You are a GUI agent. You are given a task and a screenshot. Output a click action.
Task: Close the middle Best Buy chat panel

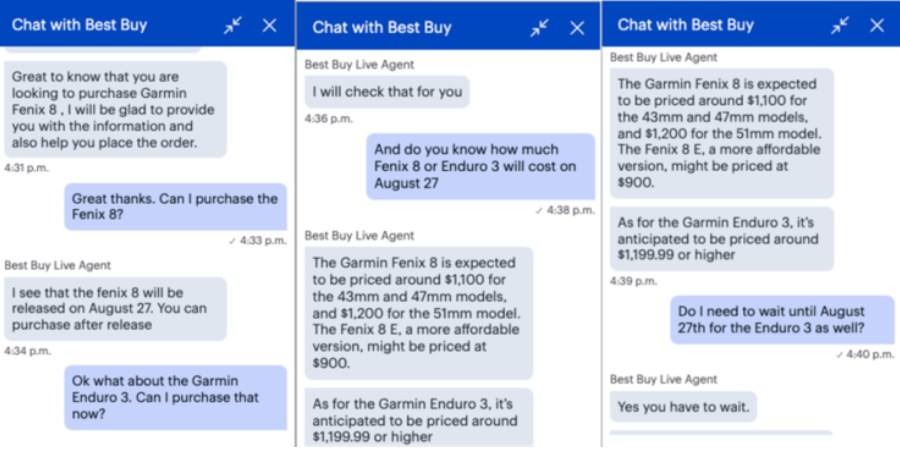click(x=577, y=28)
